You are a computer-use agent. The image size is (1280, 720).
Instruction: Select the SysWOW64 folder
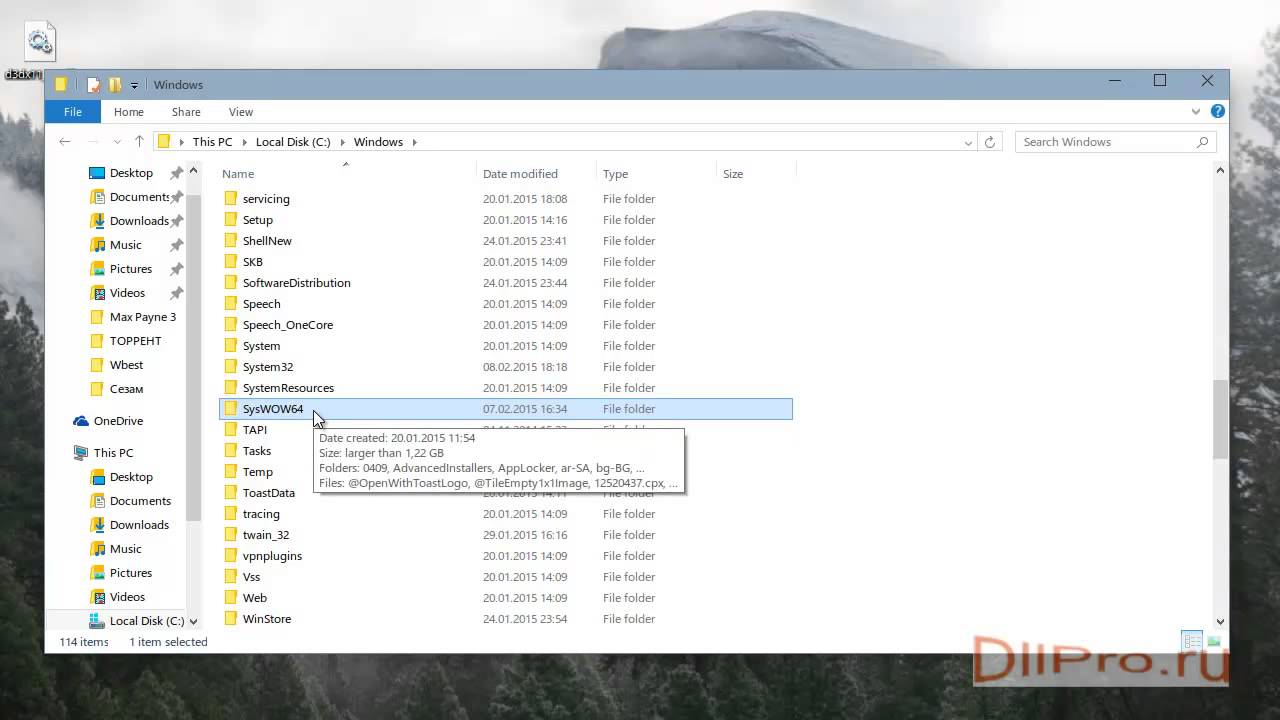505,409
